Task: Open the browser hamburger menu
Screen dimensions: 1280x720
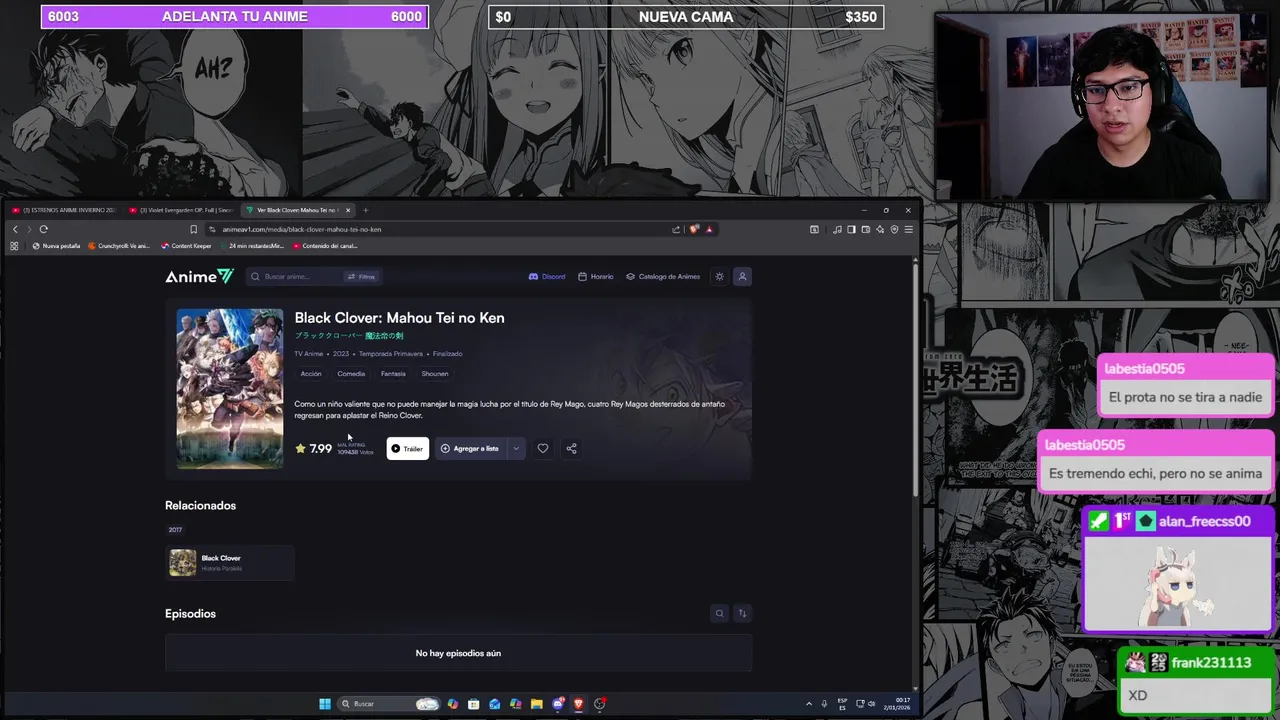Action: coord(909,230)
